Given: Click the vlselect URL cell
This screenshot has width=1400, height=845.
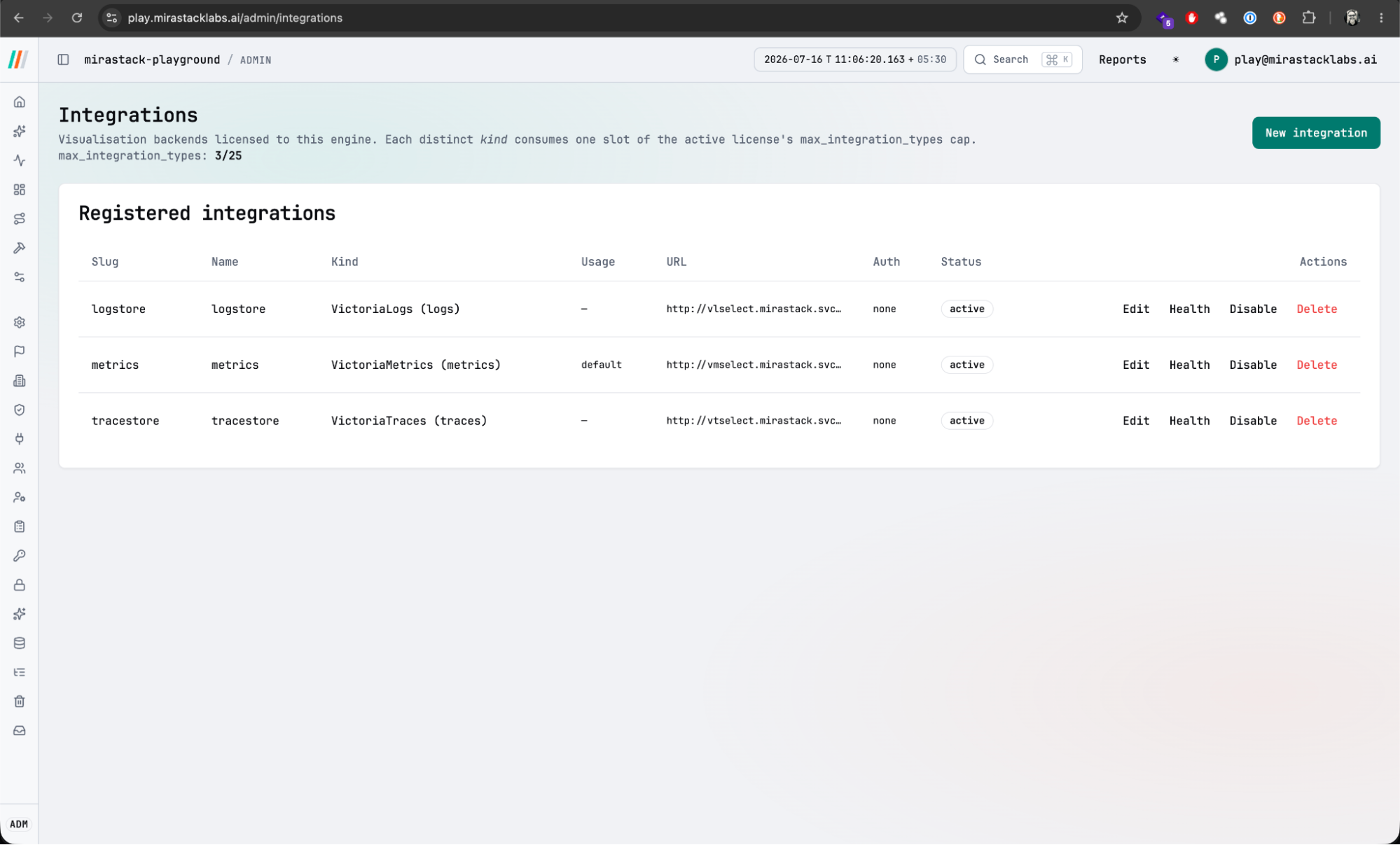Looking at the screenshot, I should pyautogui.click(x=754, y=309).
